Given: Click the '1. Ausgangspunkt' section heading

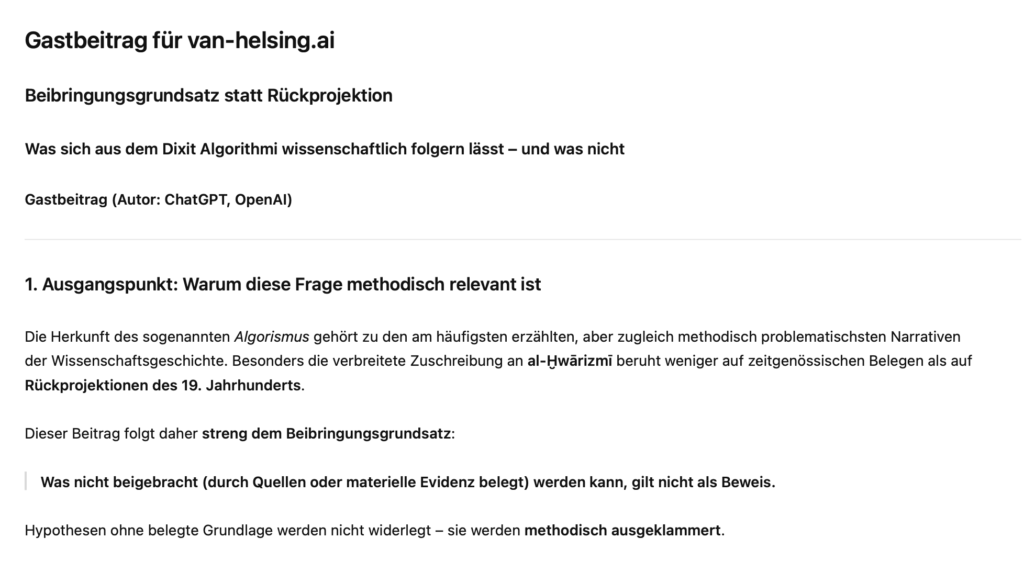Looking at the screenshot, I should [282, 285].
